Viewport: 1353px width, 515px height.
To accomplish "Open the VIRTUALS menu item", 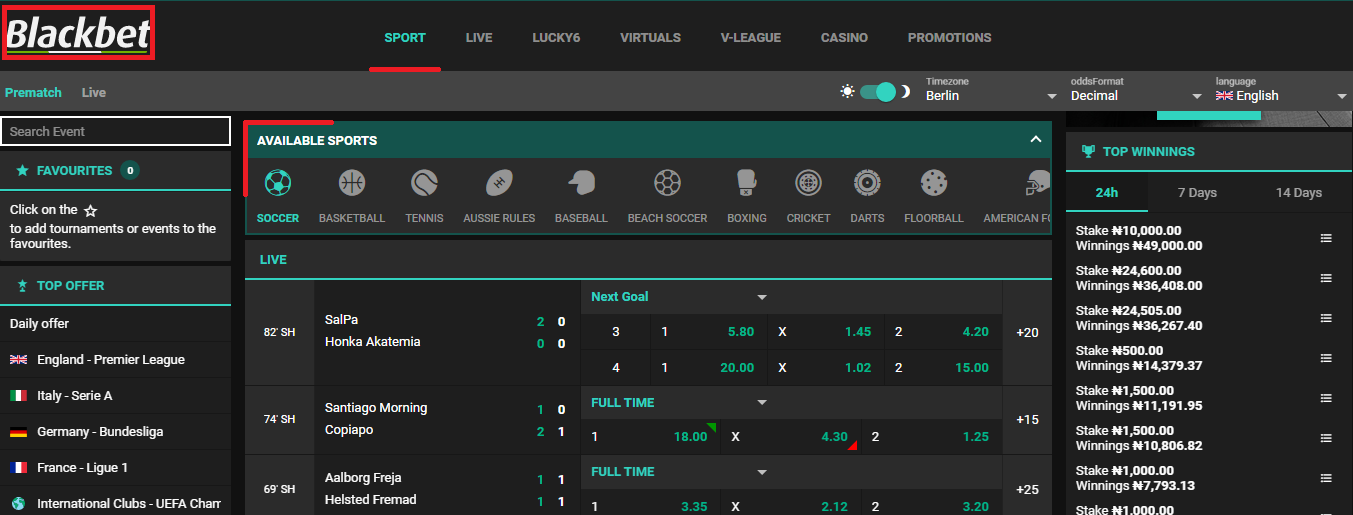I will [x=650, y=38].
